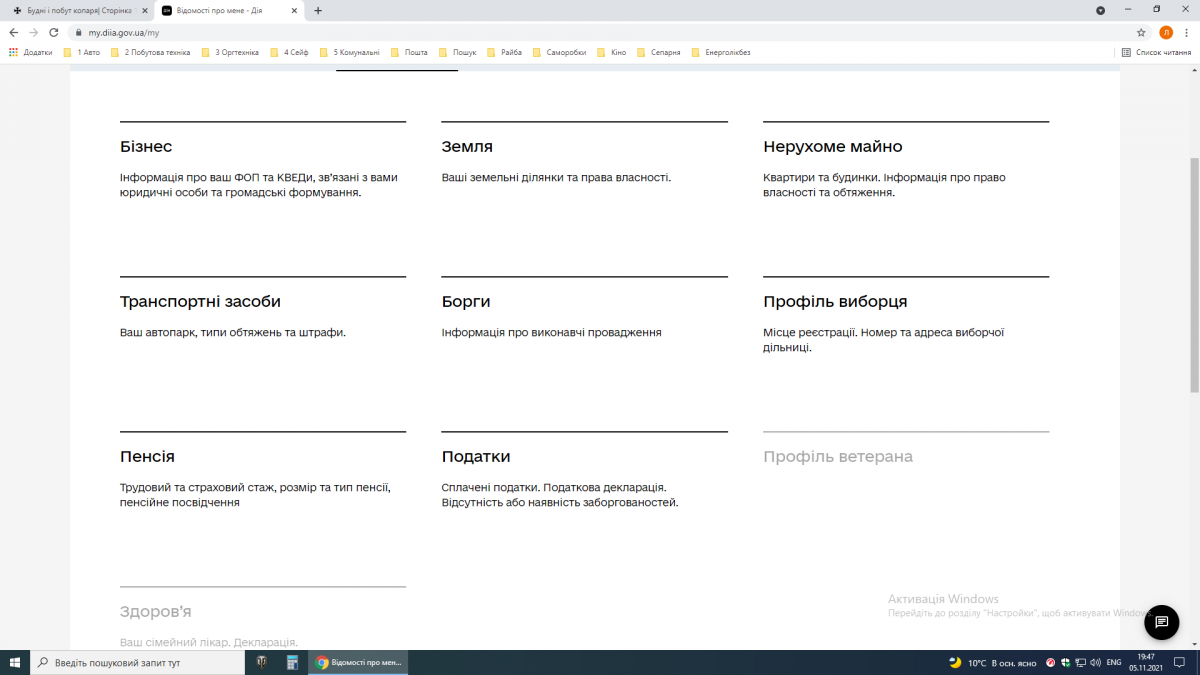
Task: Click the browser back arrow
Action: [14, 32]
